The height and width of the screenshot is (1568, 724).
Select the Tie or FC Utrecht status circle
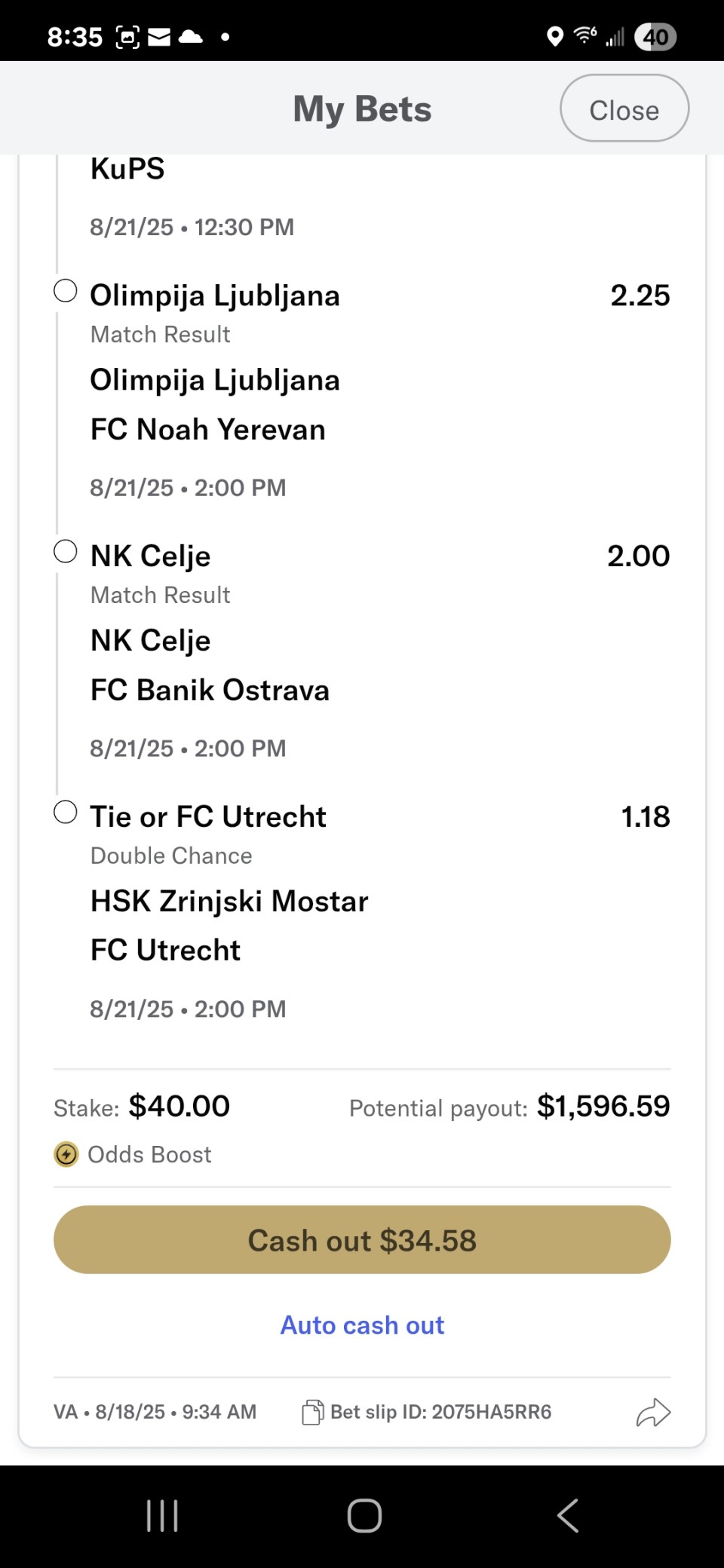pos(66,813)
